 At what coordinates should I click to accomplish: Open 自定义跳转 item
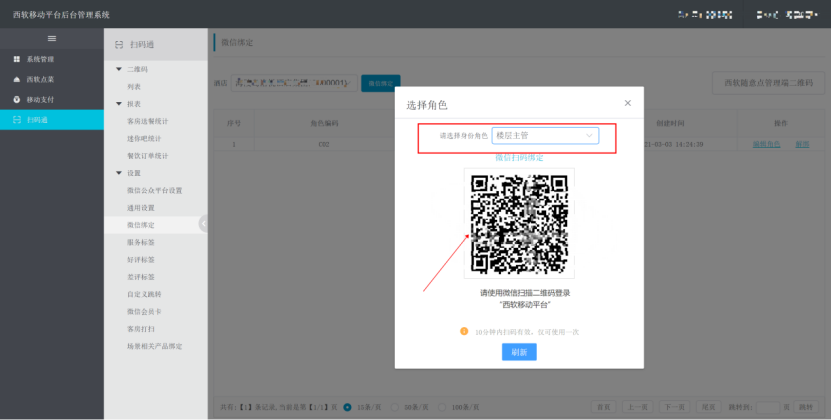[144, 294]
